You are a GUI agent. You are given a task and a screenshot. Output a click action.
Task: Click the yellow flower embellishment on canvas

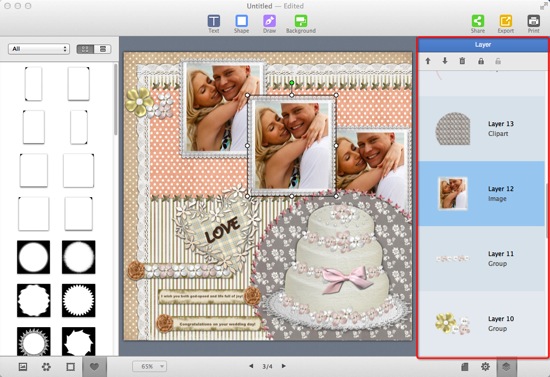[x=139, y=101]
